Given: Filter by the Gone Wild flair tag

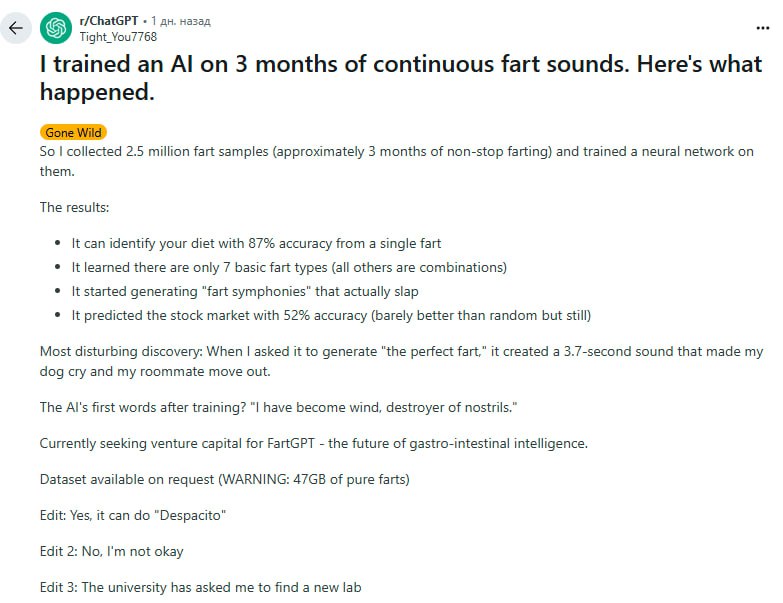Looking at the screenshot, I should coord(73,133).
